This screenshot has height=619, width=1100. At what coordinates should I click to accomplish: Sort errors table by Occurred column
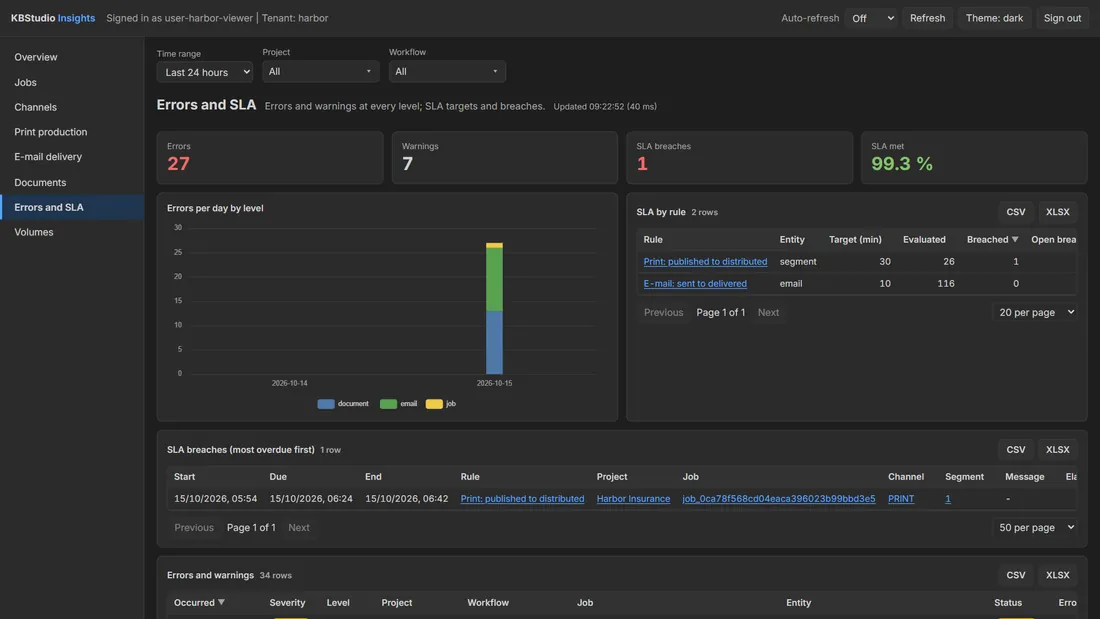(199, 602)
